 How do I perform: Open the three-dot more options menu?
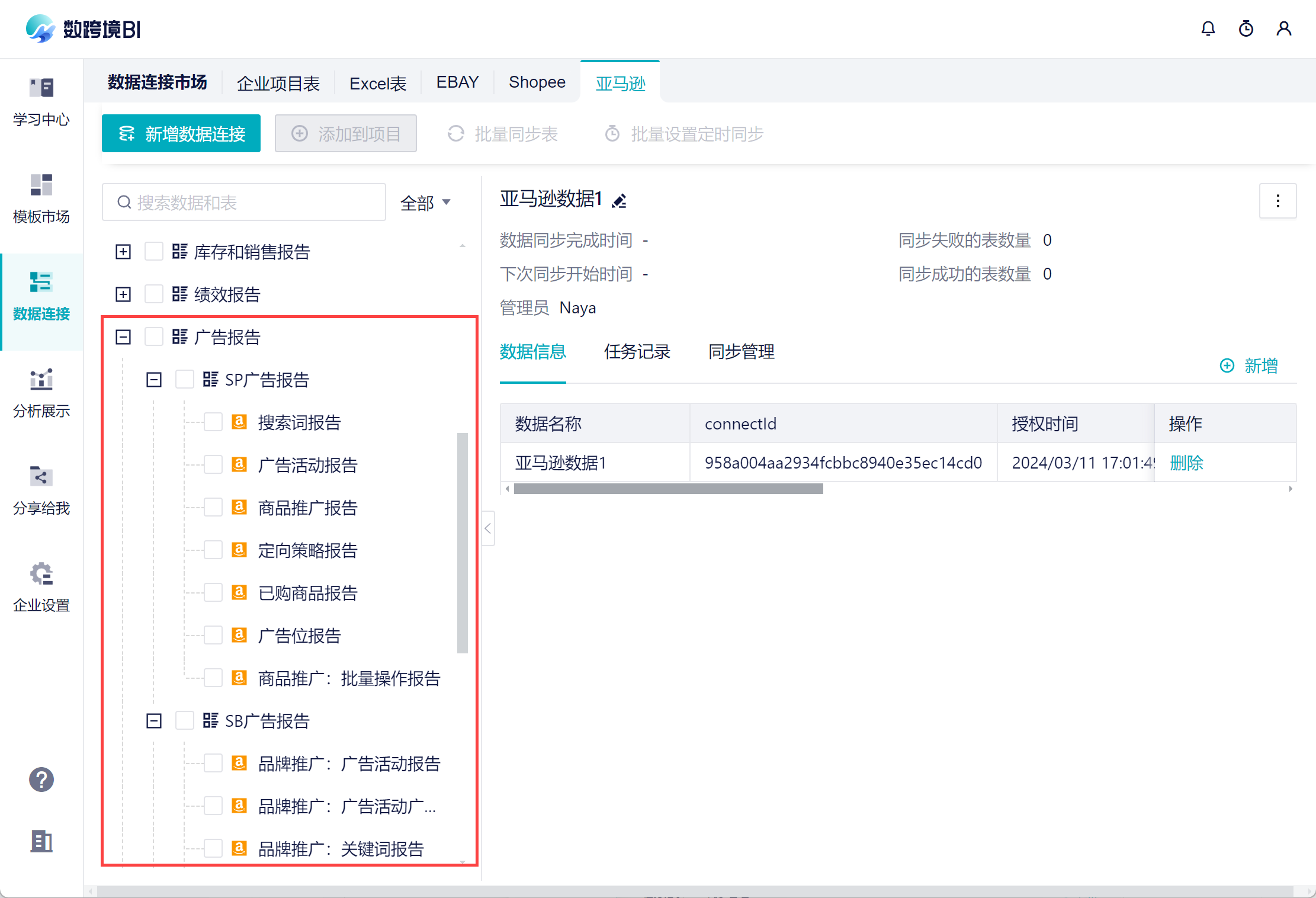coord(1278,201)
